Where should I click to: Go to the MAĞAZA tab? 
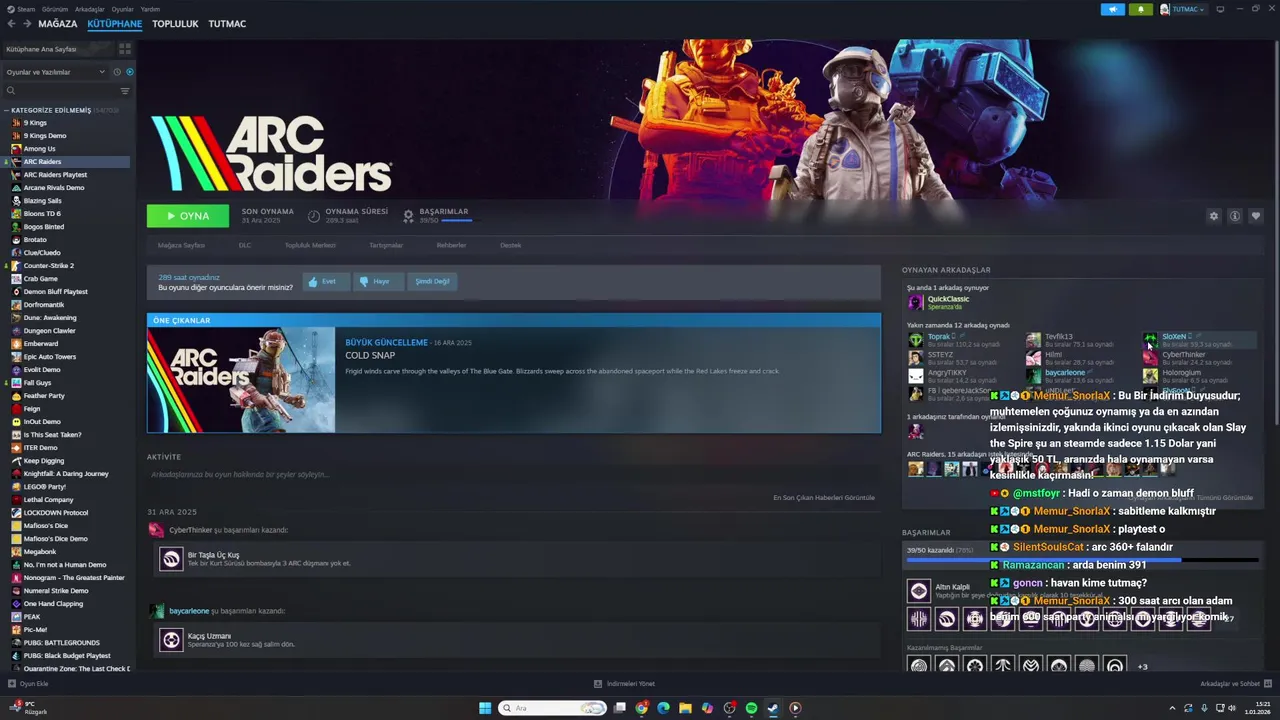coord(58,24)
